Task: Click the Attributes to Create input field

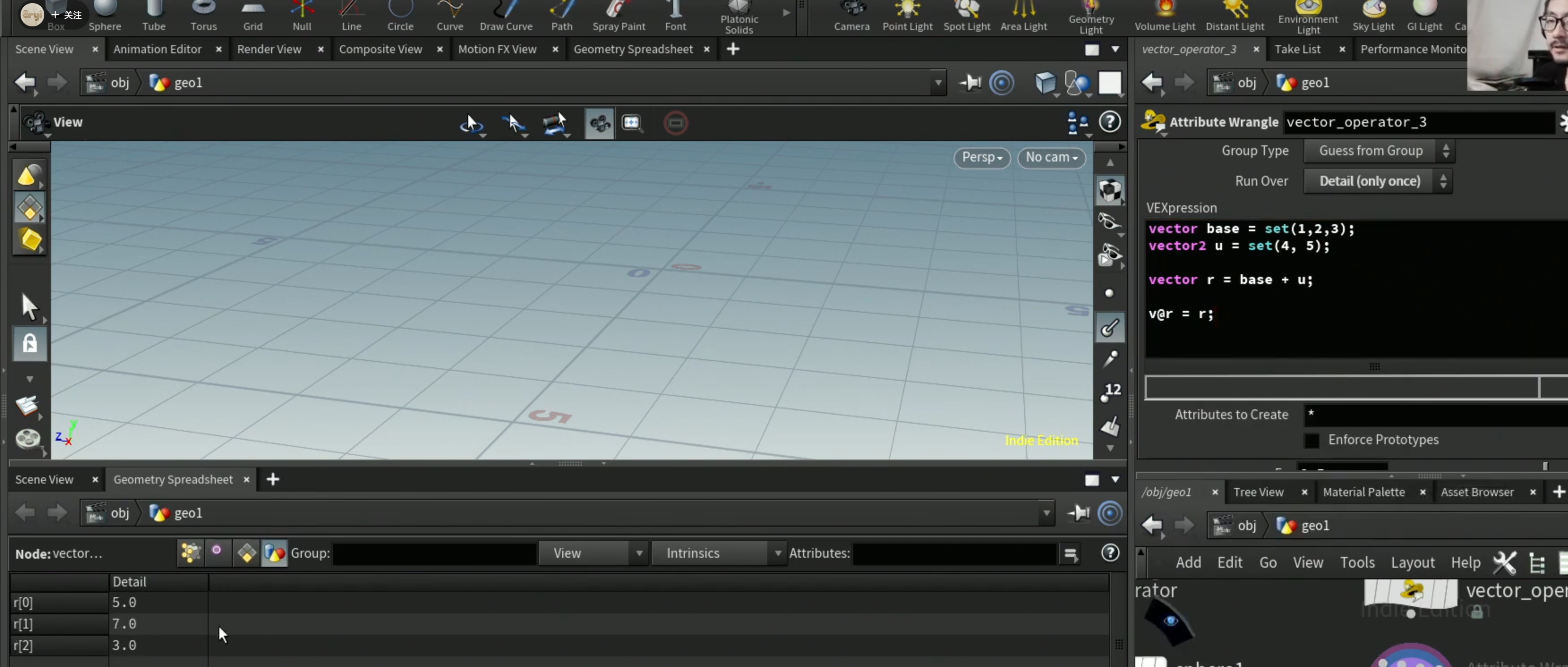Action: (1436, 415)
